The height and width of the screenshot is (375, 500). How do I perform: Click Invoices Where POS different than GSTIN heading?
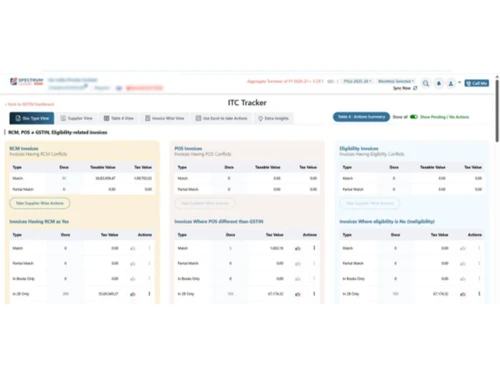click(219, 222)
